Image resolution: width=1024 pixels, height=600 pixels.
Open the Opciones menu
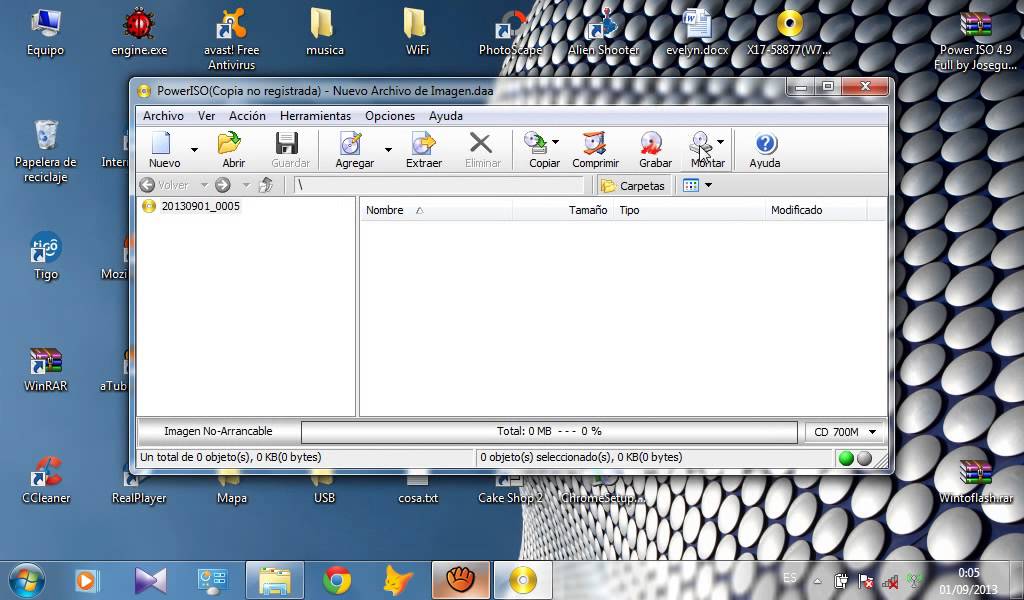click(390, 116)
